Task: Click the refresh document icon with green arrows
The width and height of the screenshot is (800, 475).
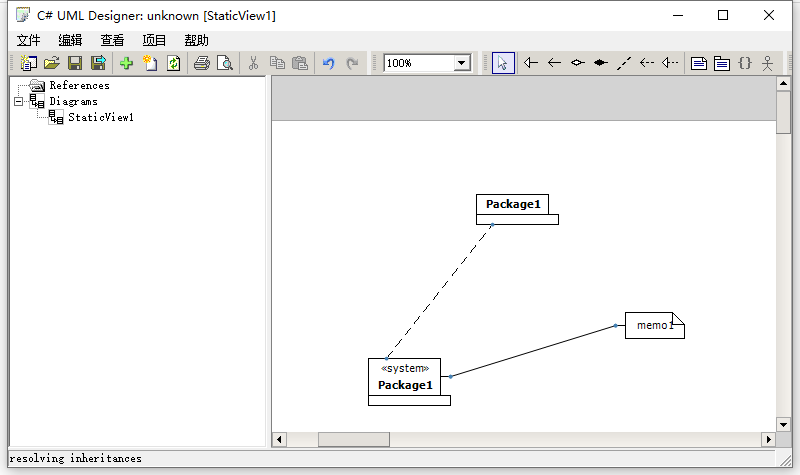Action: point(173,63)
